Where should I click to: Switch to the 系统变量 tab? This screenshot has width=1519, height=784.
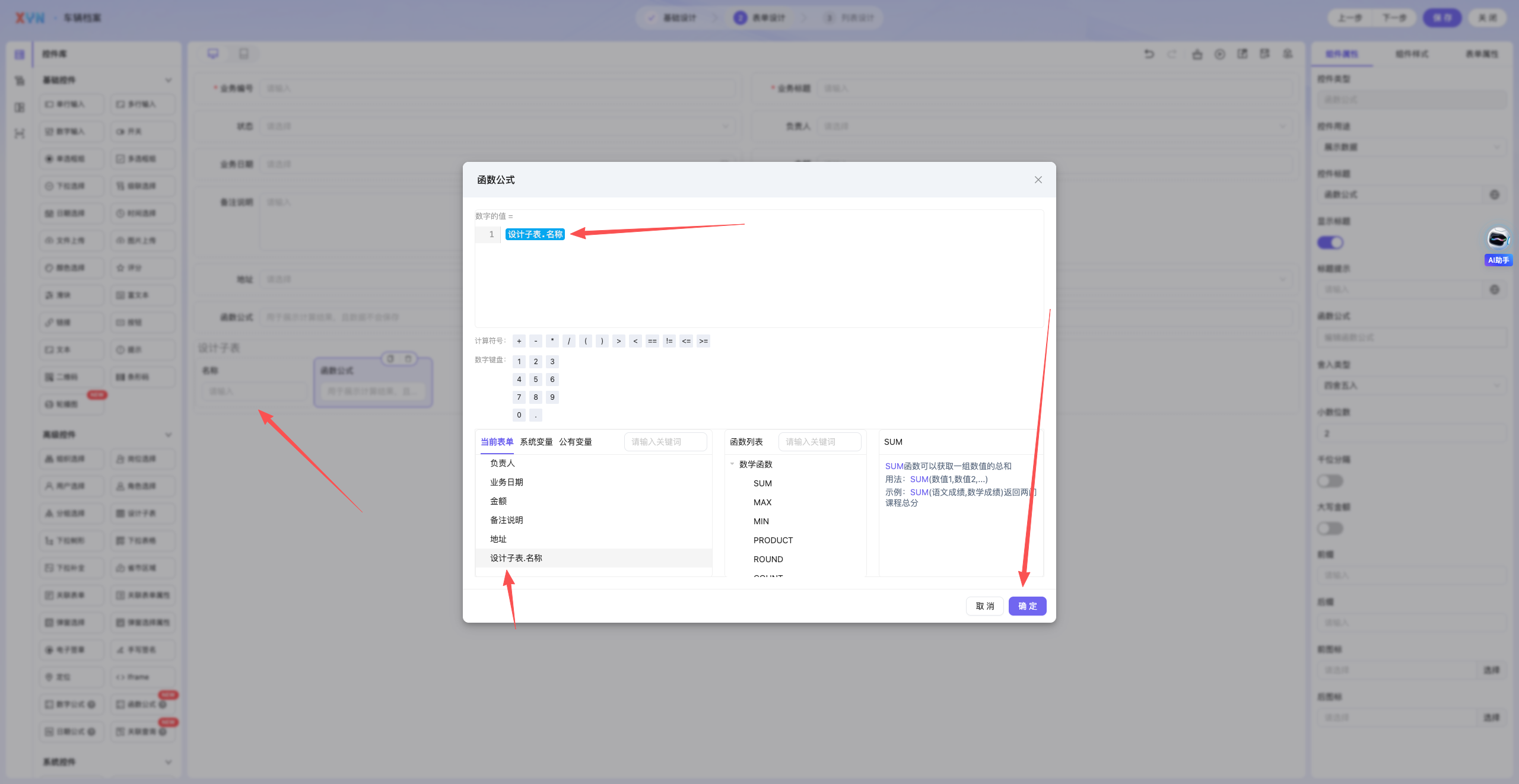pyautogui.click(x=536, y=442)
